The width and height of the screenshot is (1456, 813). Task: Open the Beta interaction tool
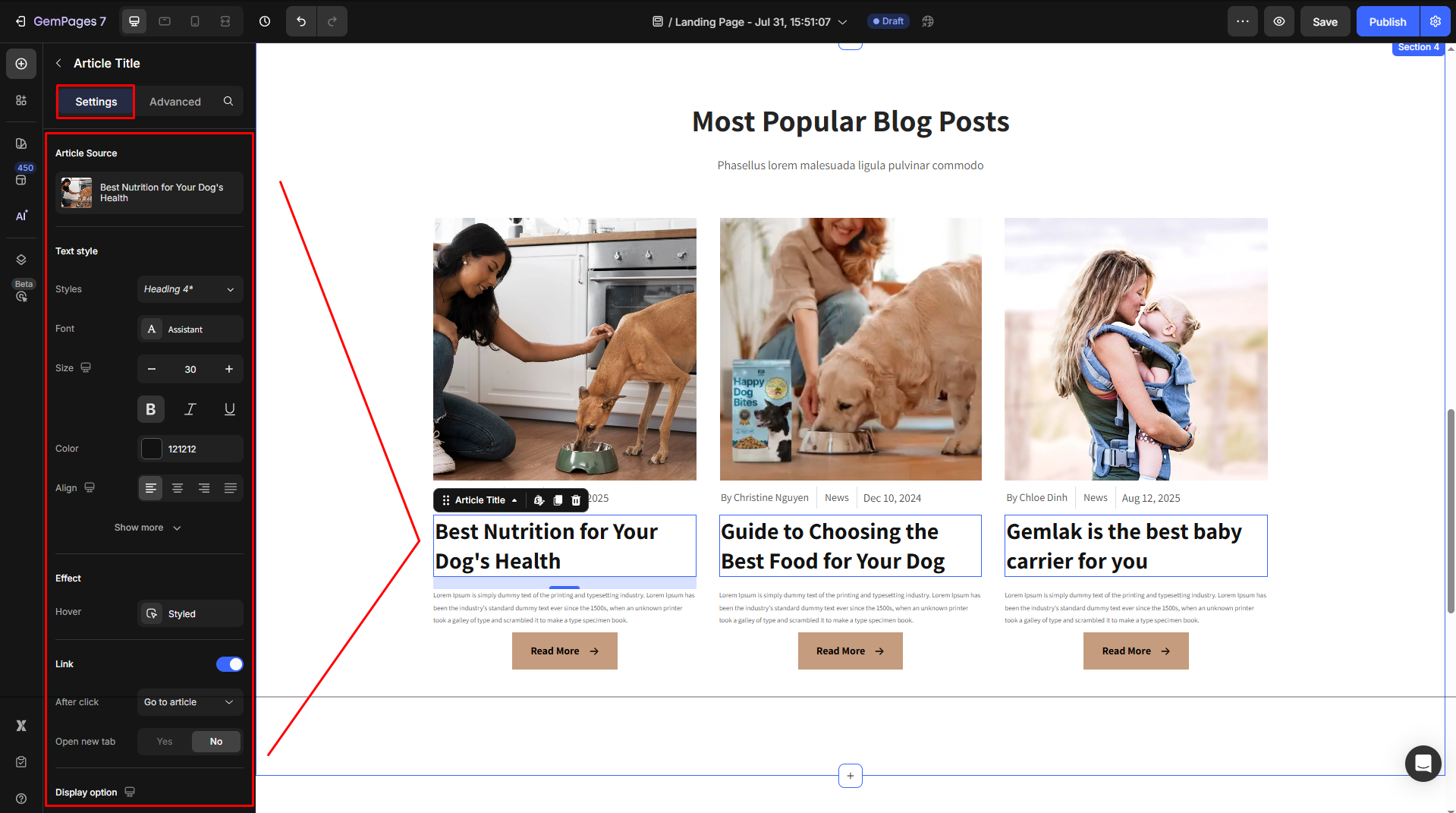(21, 296)
